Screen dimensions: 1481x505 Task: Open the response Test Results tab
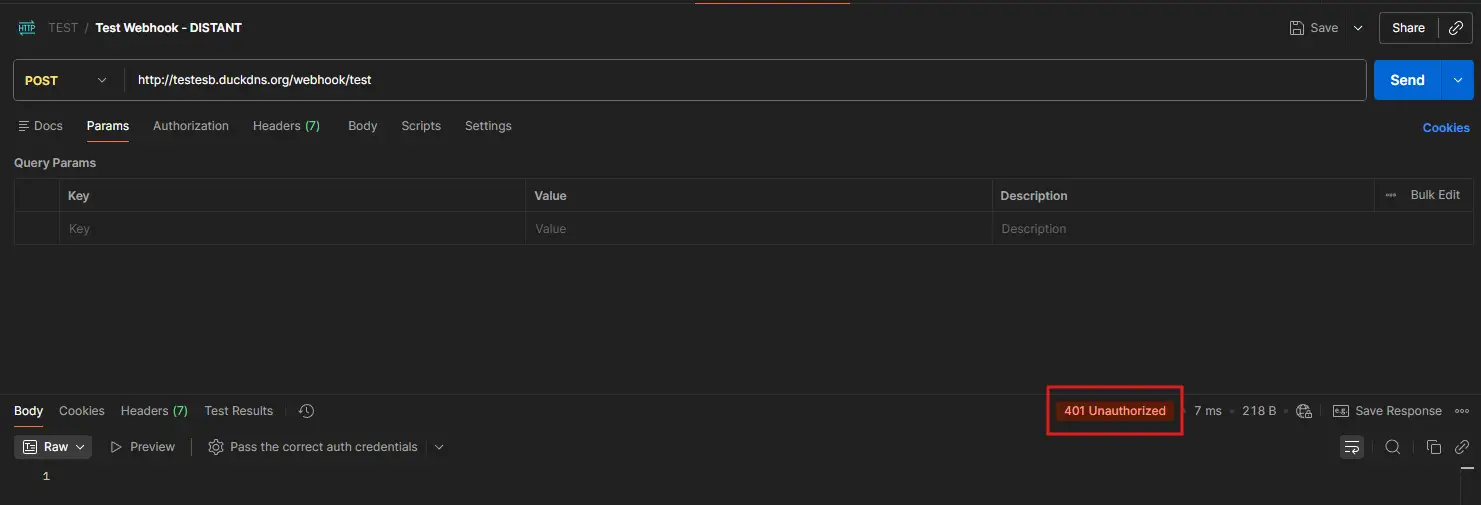(x=238, y=411)
